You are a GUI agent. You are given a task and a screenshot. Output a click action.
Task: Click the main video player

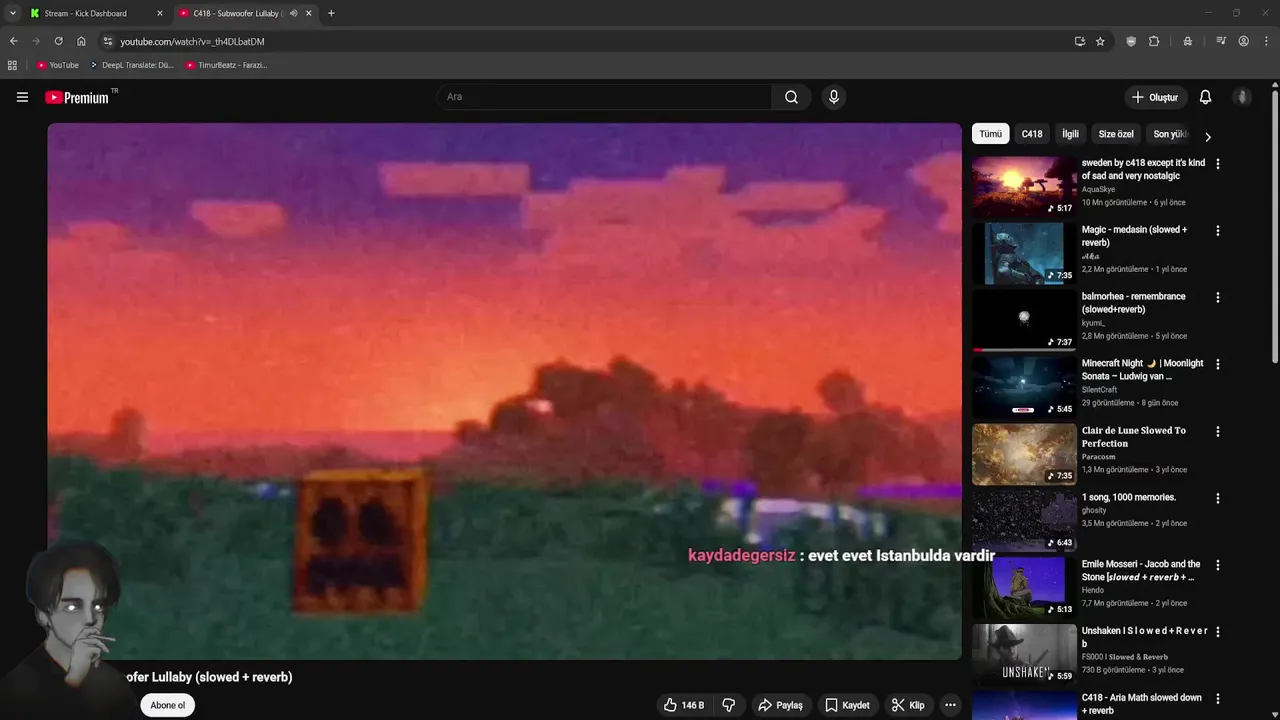504,391
